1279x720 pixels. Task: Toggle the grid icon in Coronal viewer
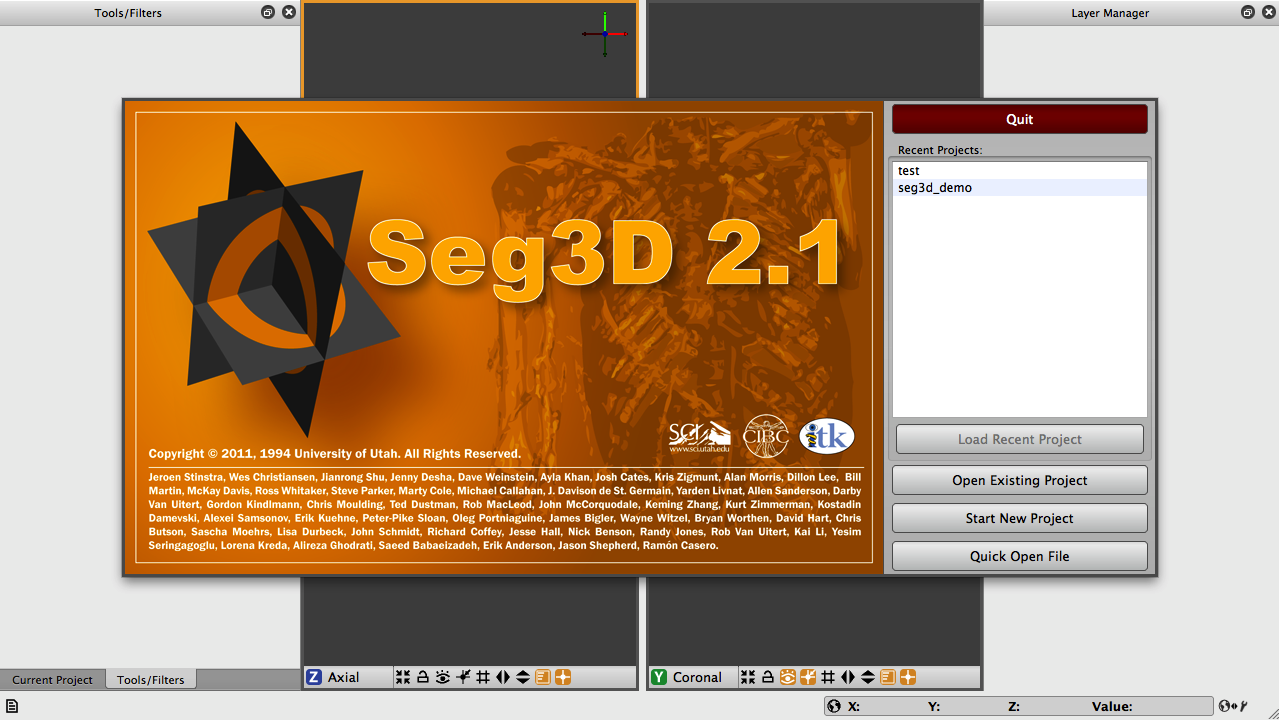[x=828, y=677]
